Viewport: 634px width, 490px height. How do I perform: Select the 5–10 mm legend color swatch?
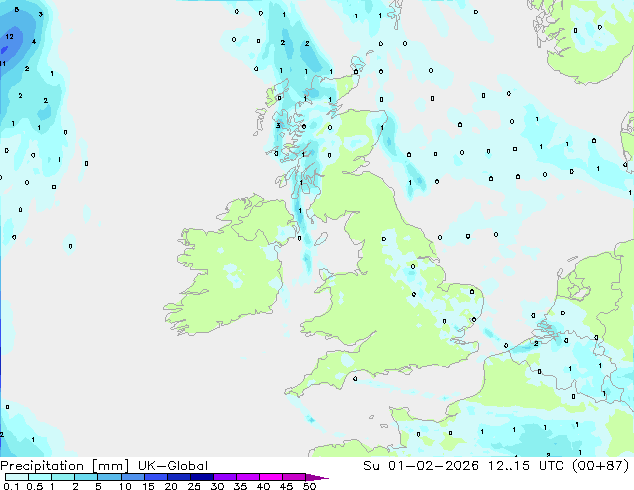(109, 477)
